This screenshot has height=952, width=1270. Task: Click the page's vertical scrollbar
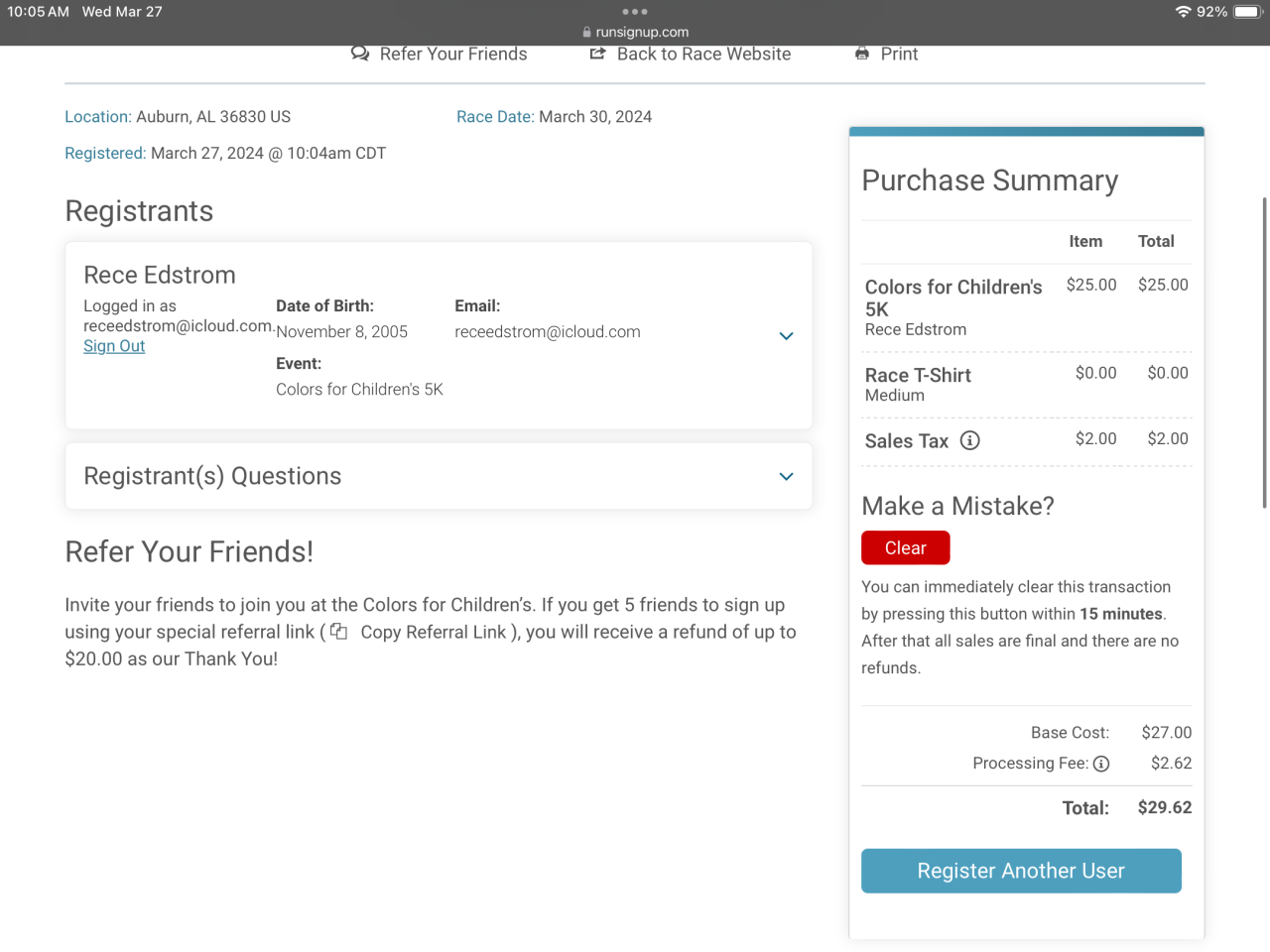1264,352
